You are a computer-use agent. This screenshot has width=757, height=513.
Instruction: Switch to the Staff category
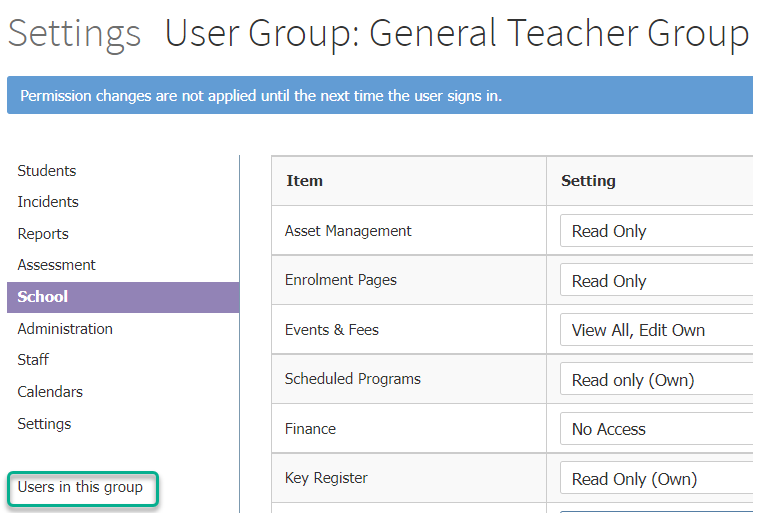tap(33, 360)
